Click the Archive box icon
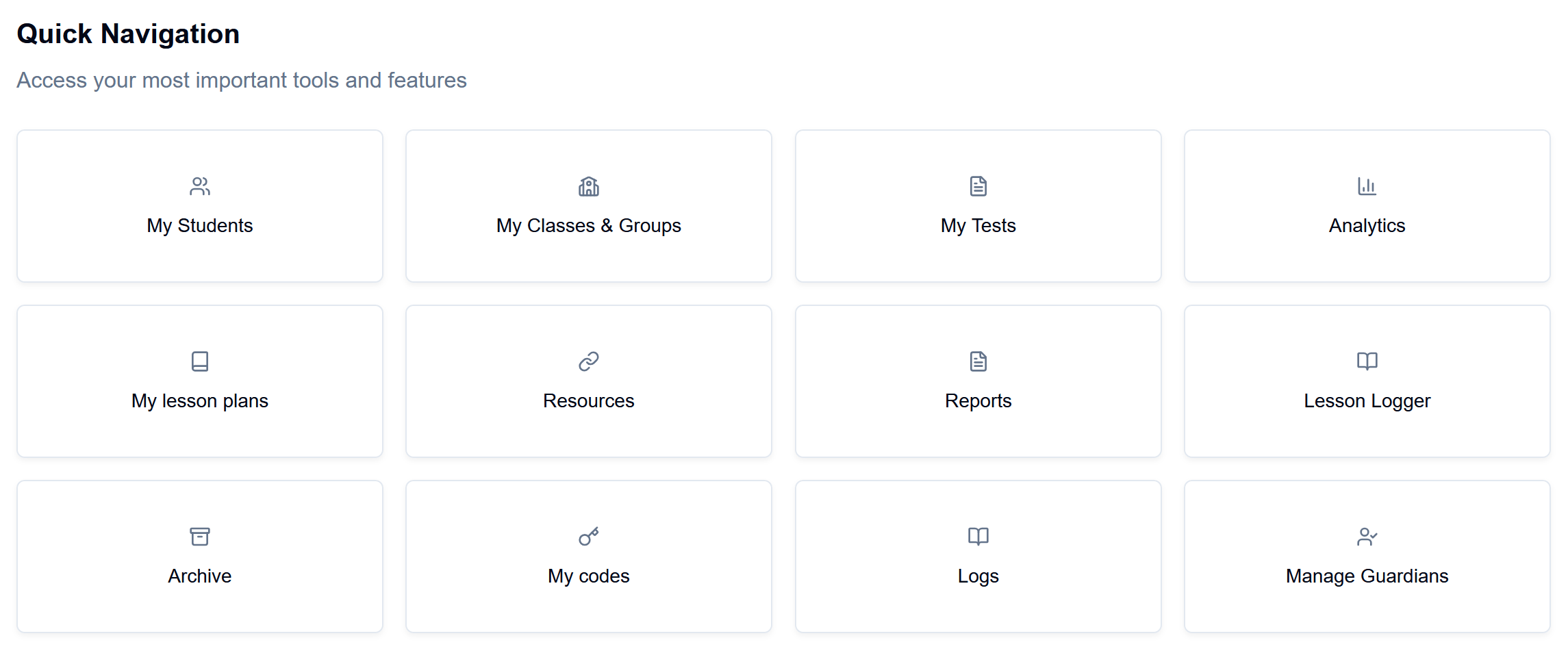The image size is (1568, 664). coord(200,537)
